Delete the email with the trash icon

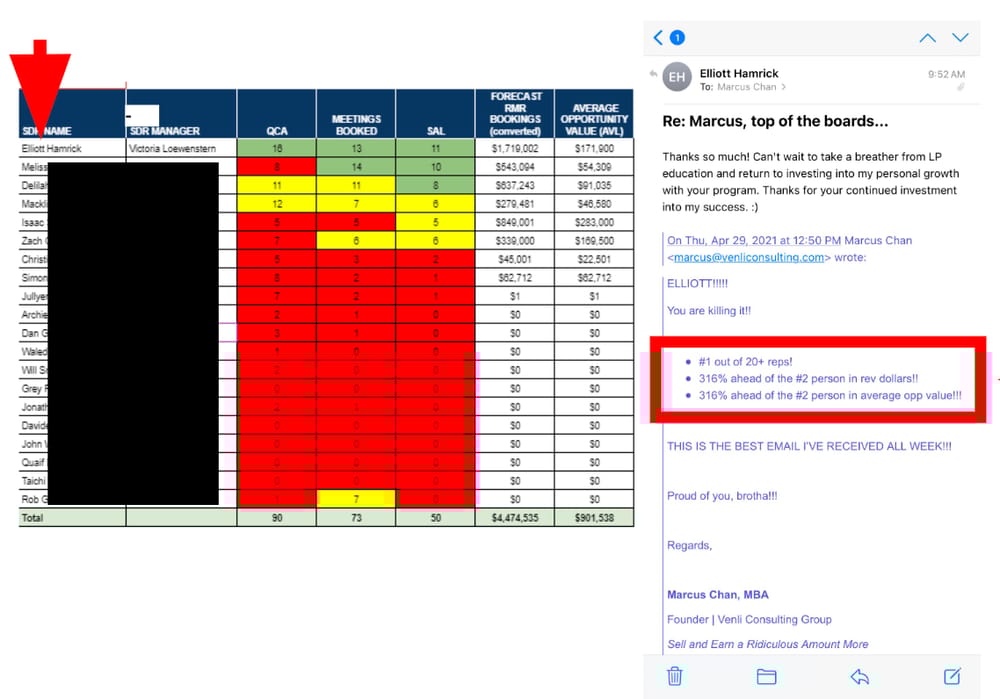click(x=674, y=676)
